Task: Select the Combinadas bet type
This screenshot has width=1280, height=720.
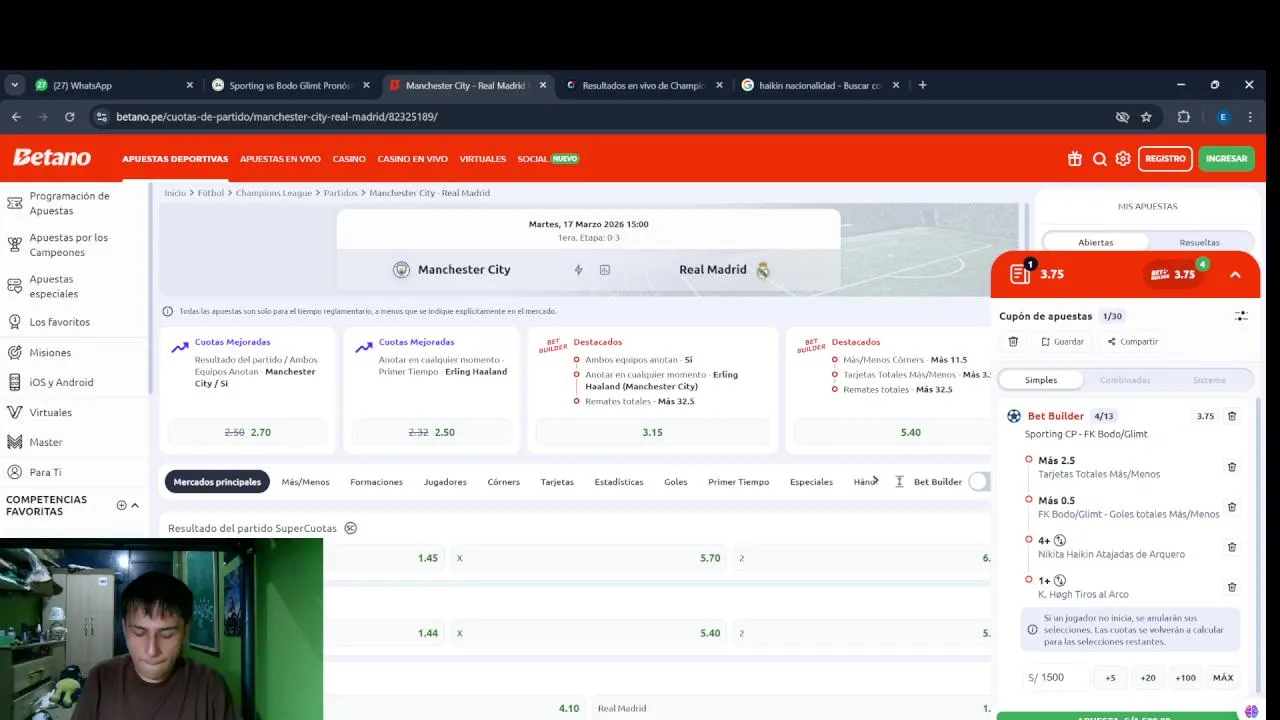Action: (x=1125, y=380)
